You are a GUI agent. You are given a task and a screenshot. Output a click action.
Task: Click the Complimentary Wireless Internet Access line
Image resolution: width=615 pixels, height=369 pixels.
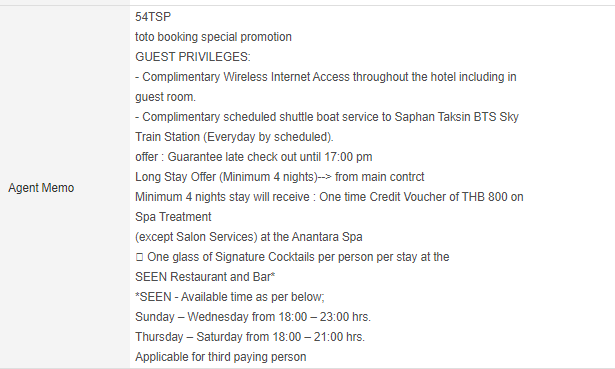[326, 77]
